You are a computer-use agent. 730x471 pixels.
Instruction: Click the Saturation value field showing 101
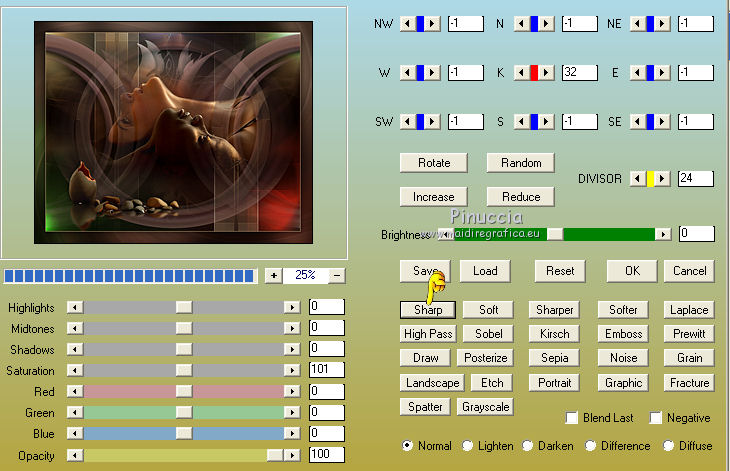327,370
